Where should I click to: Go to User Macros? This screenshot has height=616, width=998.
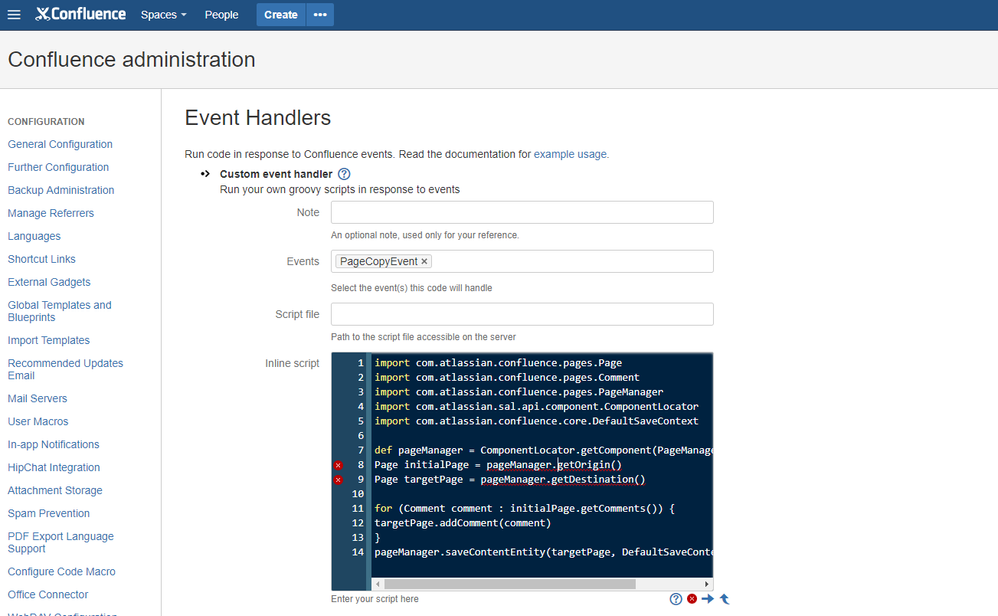[38, 421]
